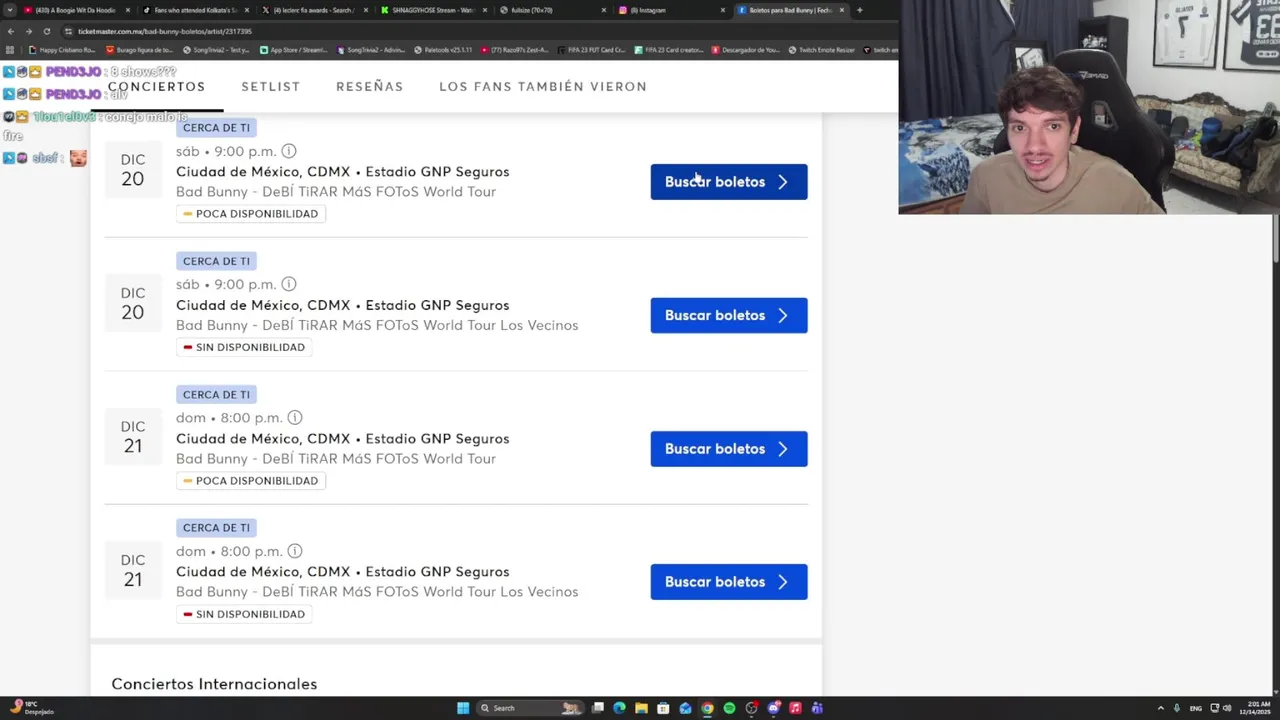
Task: Click the taskbar Search box
Action: (530, 708)
